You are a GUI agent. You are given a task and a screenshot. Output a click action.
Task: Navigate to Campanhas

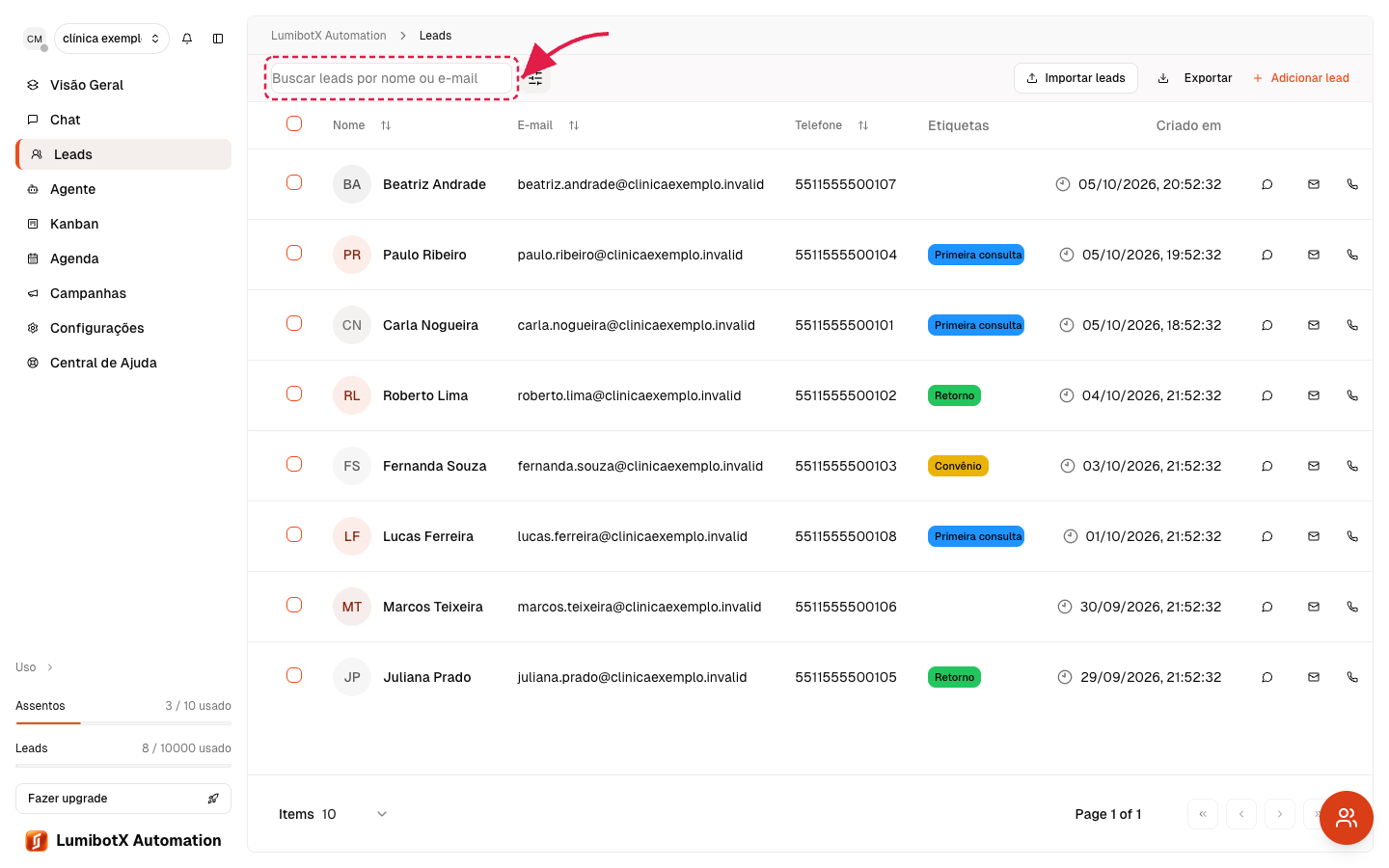pos(123,293)
